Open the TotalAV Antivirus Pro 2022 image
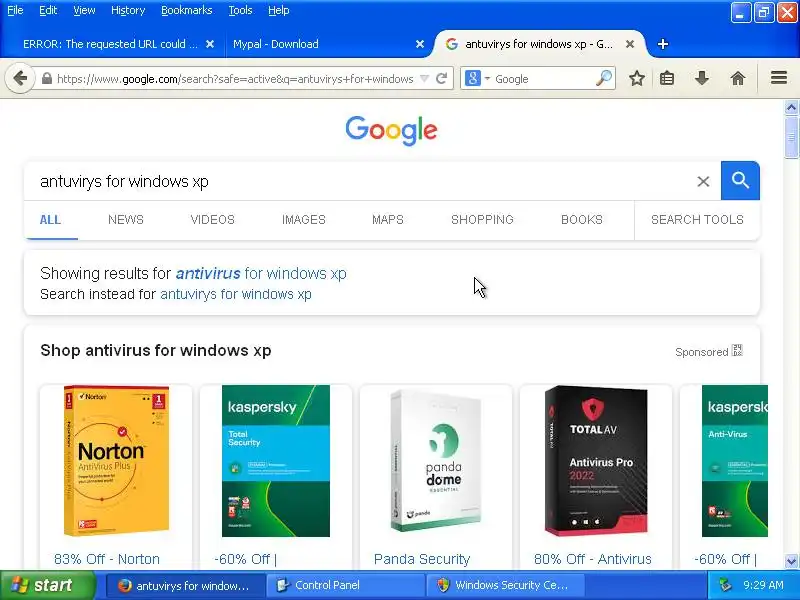 tap(596, 461)
